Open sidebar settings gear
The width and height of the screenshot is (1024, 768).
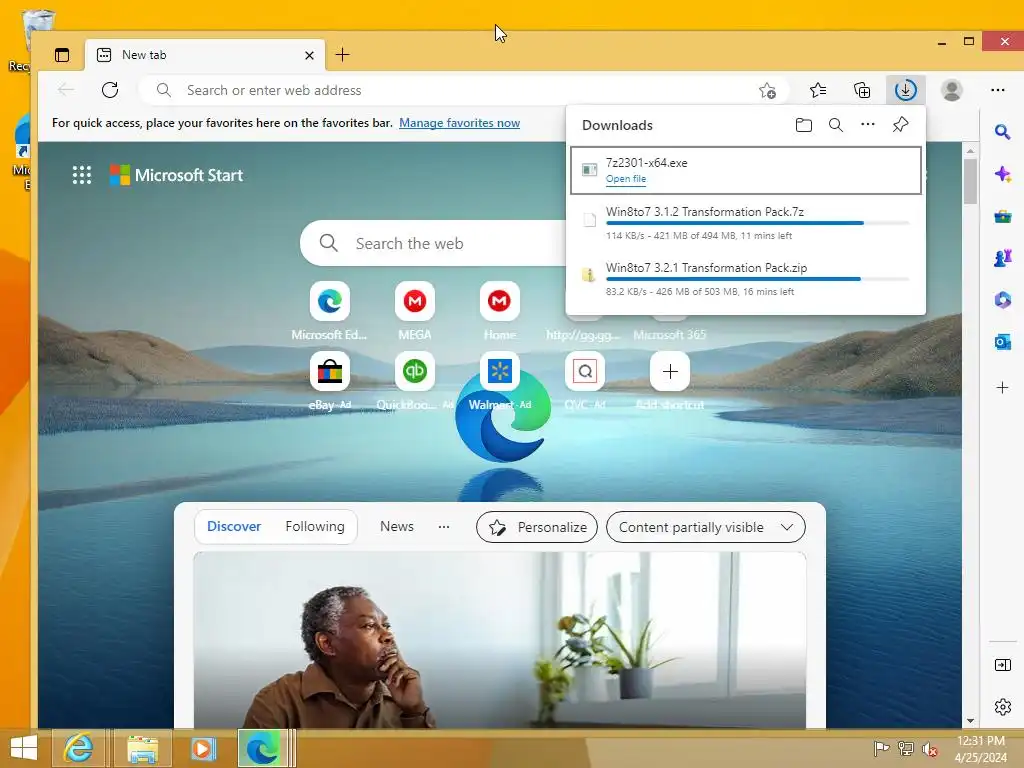click(1002, 707)
